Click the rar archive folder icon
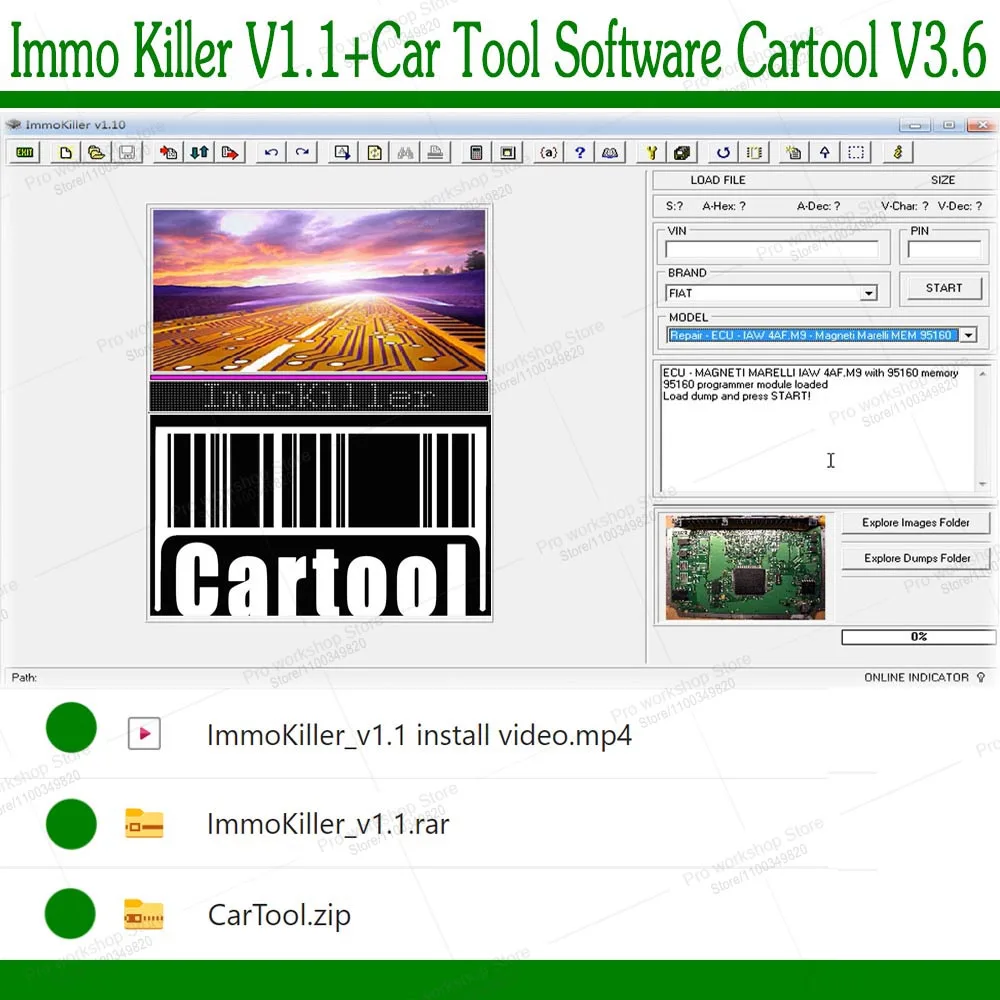Viewport: 1000px width, 1000px height. [x=144, y=823]
